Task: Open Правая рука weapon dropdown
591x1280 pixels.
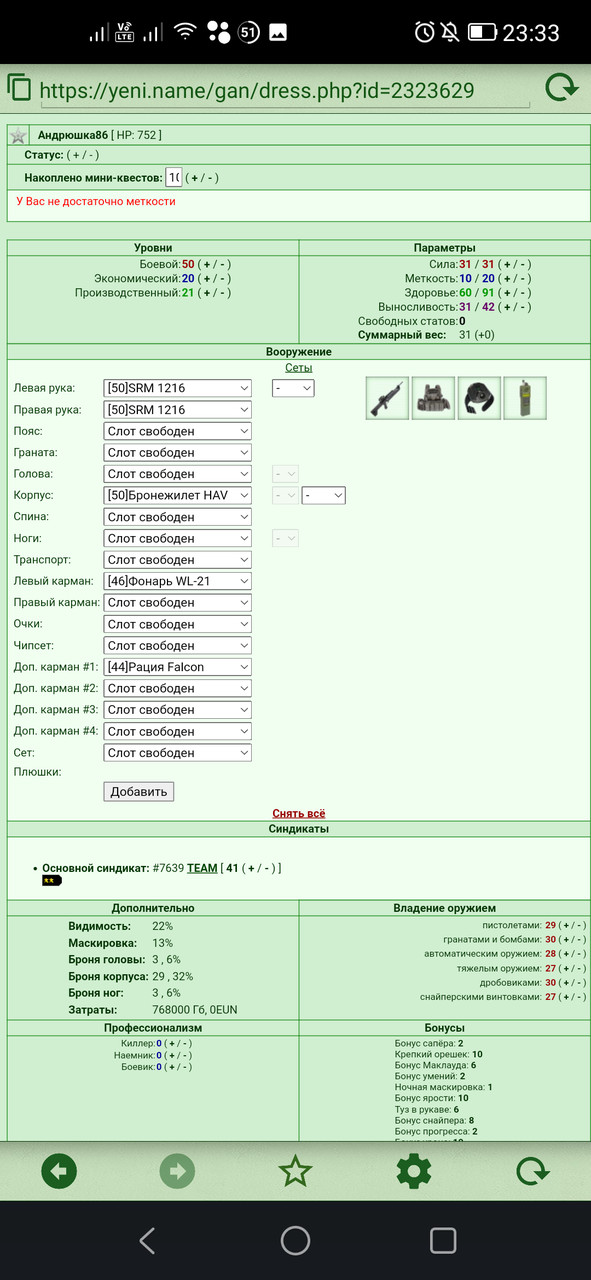Action: (x=177, y=410)
